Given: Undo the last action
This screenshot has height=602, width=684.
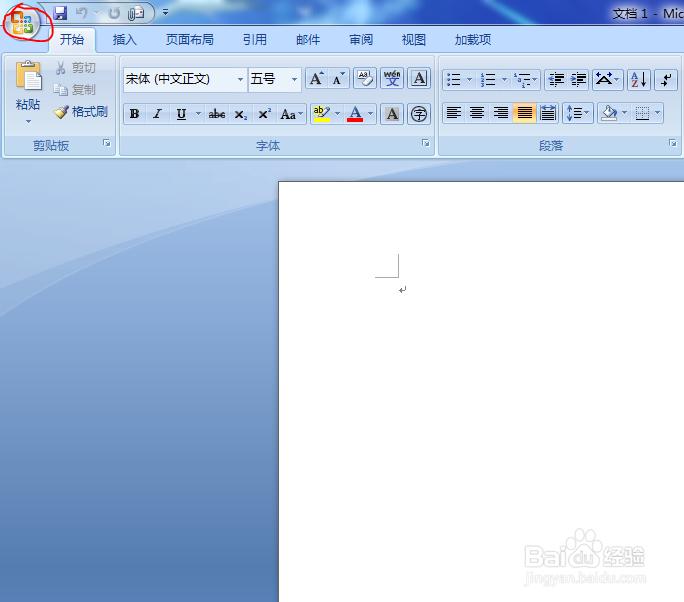Looking at the screenshot, I should point(82,13).
